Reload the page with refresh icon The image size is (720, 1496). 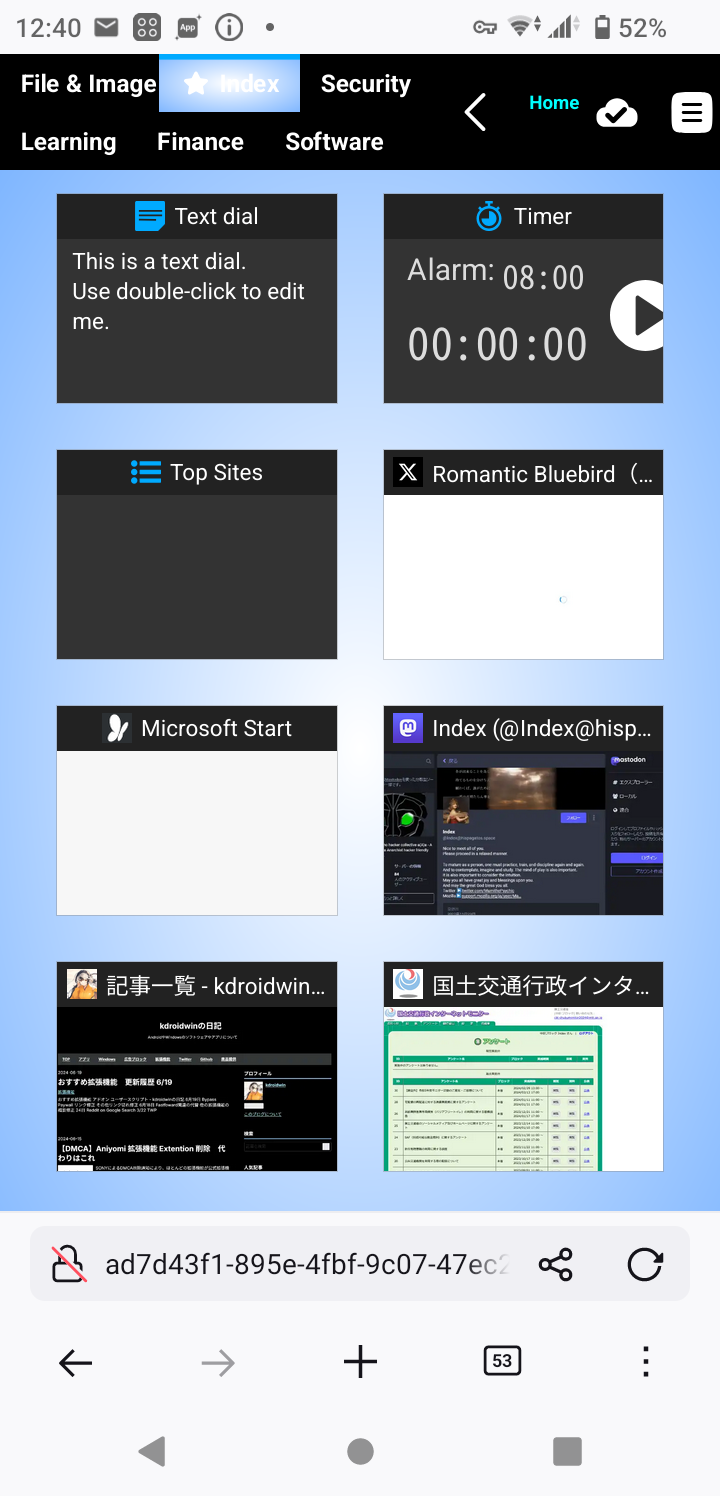pyautogui.click(x=645, y=1265)
